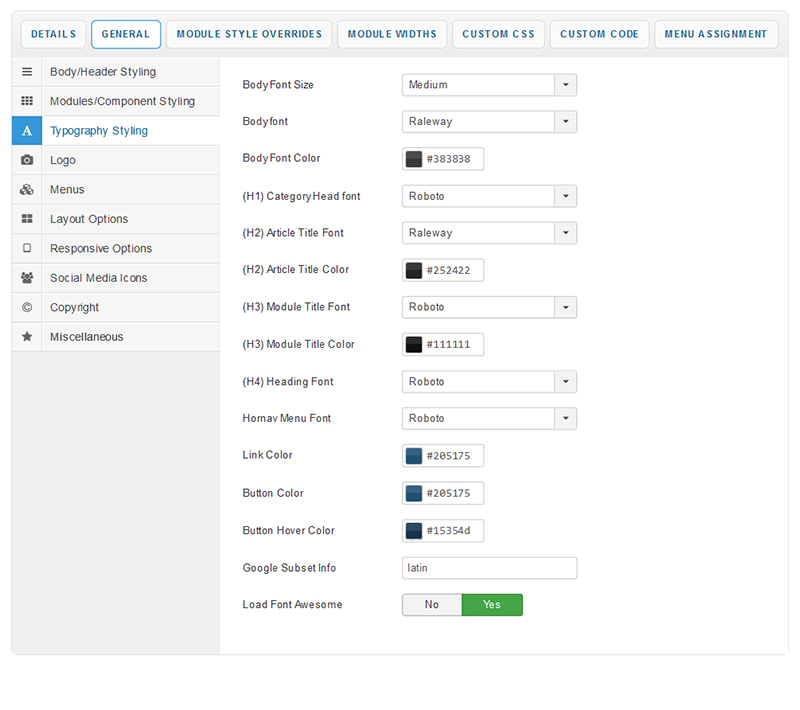The height and width of the screenshot is (710, 800).
Task: Click the tablet icon for Responsive Options
Action: [27, 248]
